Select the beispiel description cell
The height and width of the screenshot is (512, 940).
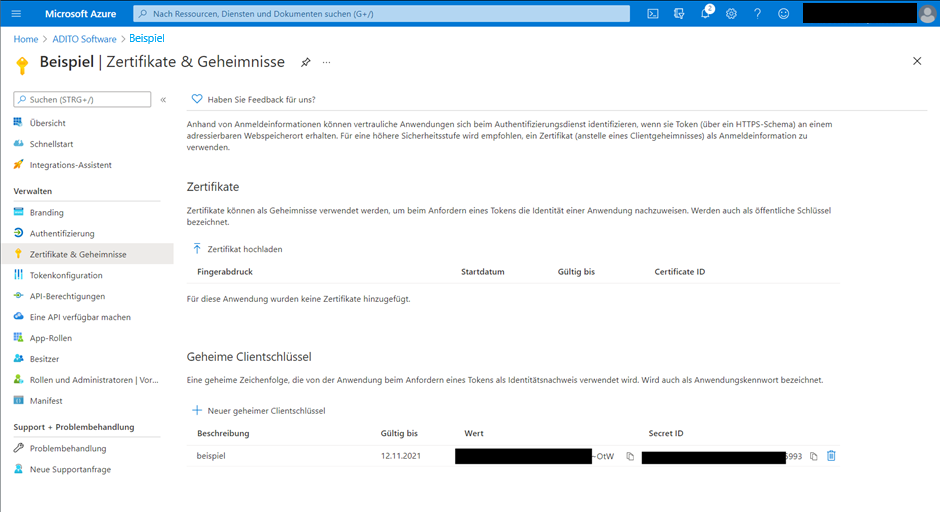pos(211,456)
